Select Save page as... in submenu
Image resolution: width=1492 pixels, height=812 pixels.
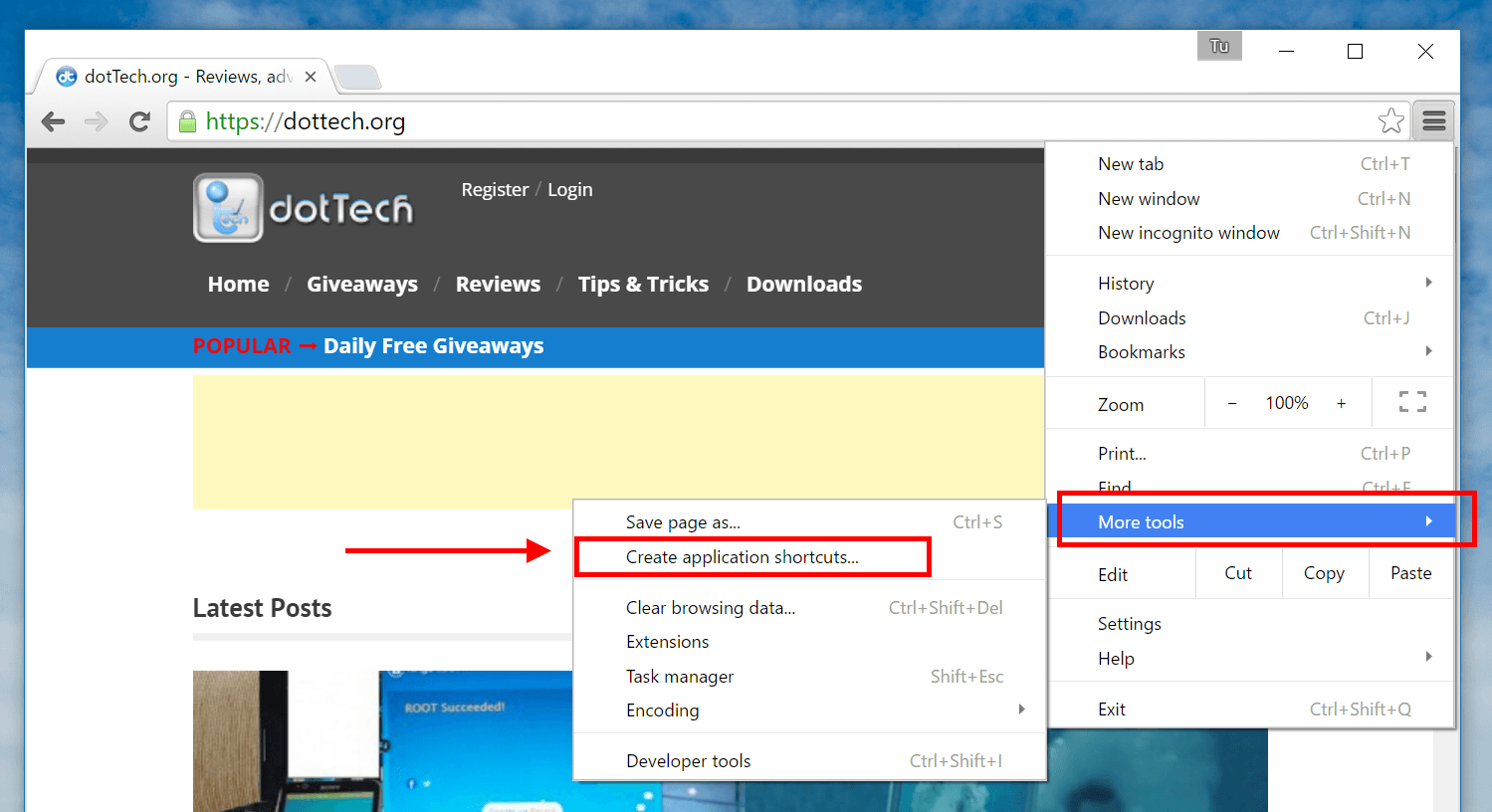coord(809,522)
